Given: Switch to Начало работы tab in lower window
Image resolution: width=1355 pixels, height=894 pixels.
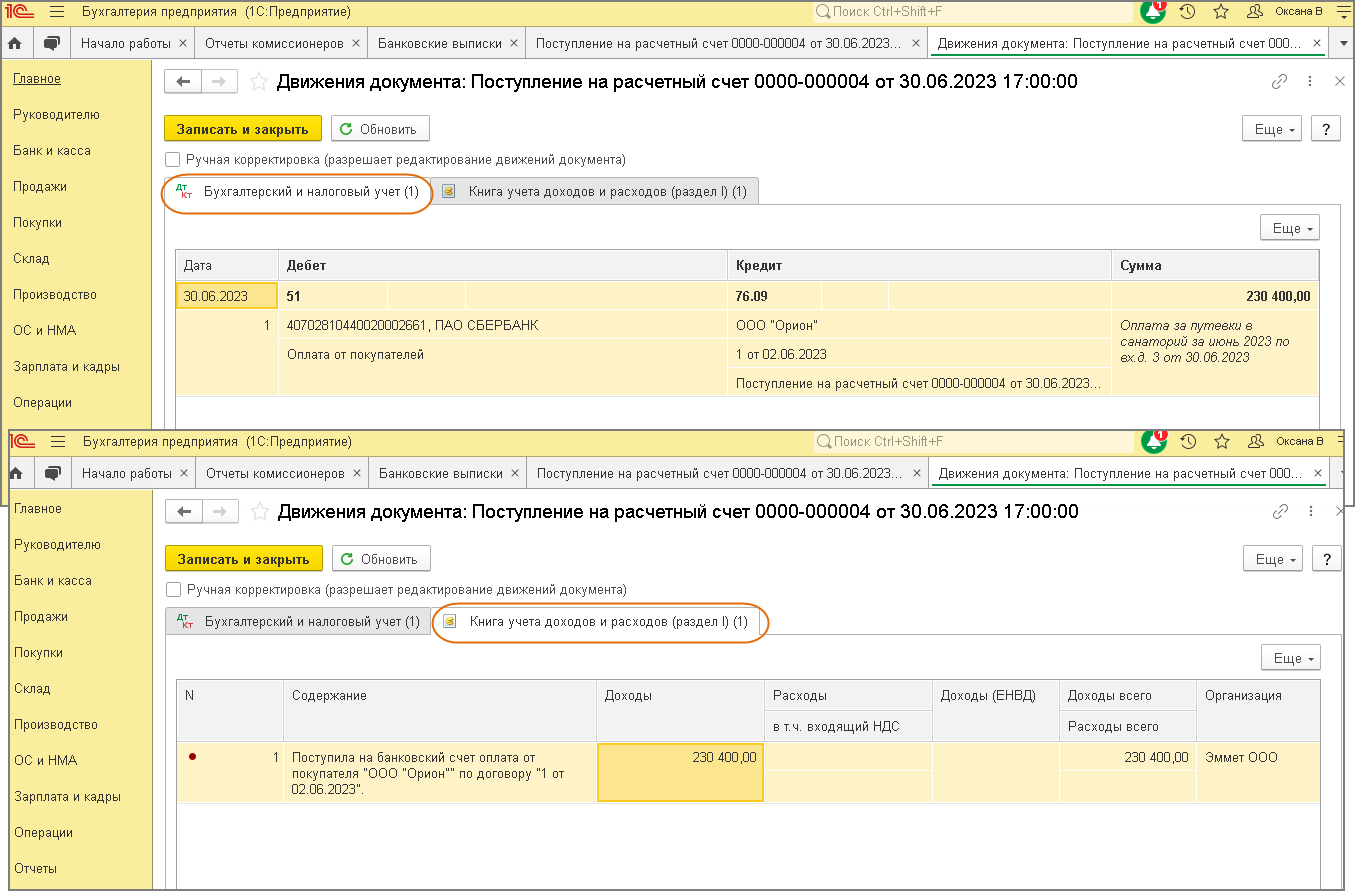Looking at the screenshot, I should tap(134, 473).
